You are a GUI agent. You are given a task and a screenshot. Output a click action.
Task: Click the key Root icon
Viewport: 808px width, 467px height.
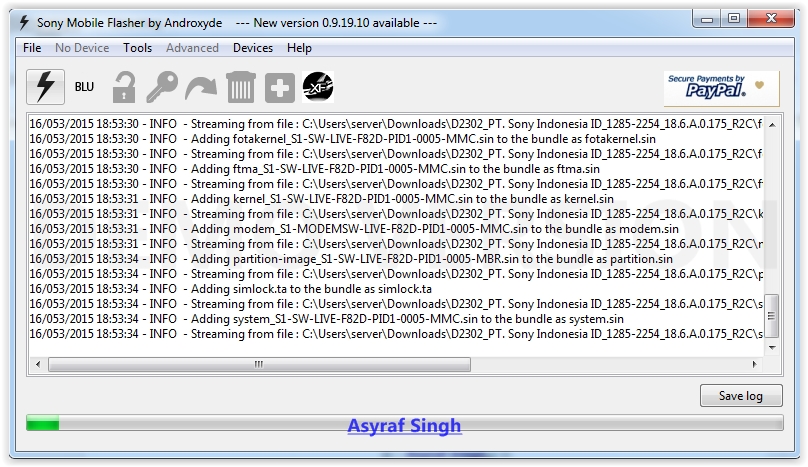pos(162,87)
